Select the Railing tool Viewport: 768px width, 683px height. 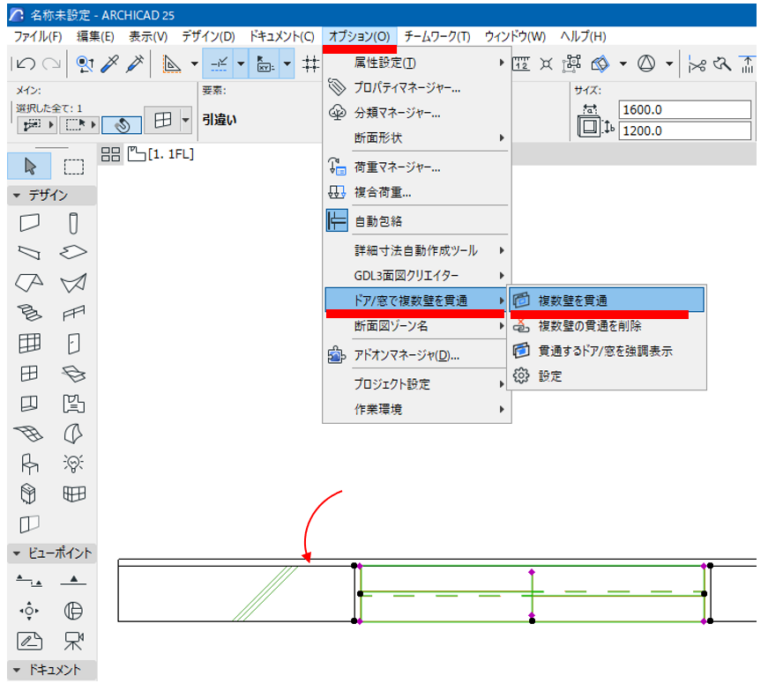[x=73, y=313]
